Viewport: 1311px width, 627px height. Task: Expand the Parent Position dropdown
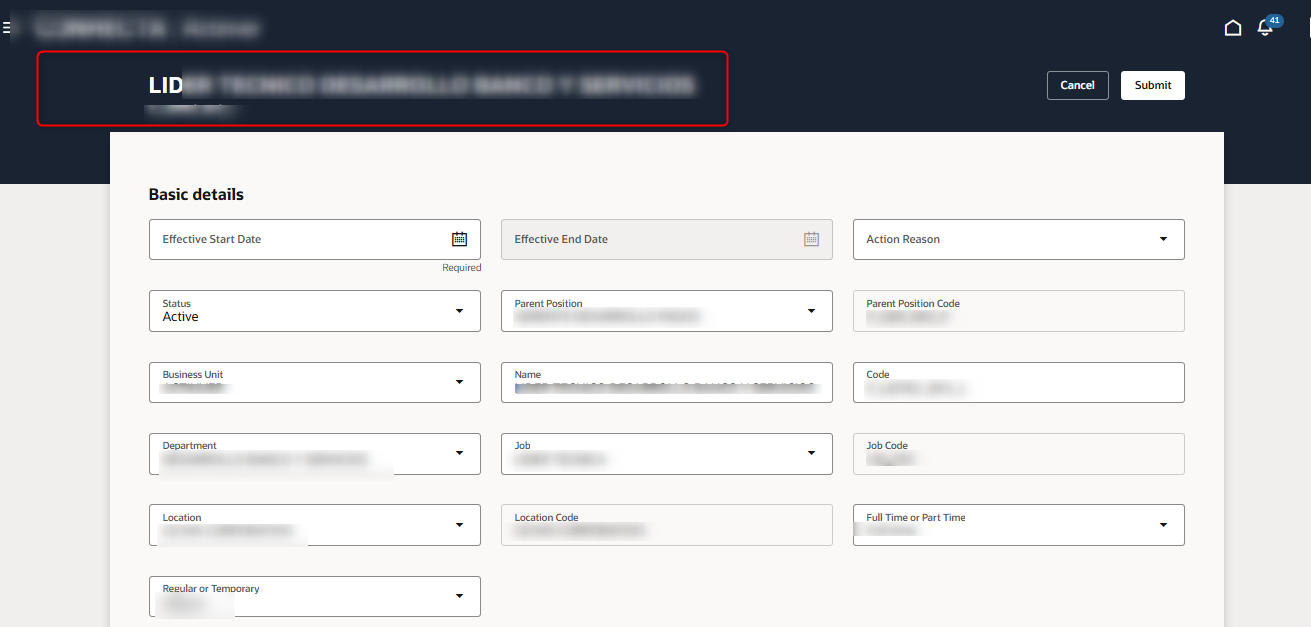coord(811,311)
